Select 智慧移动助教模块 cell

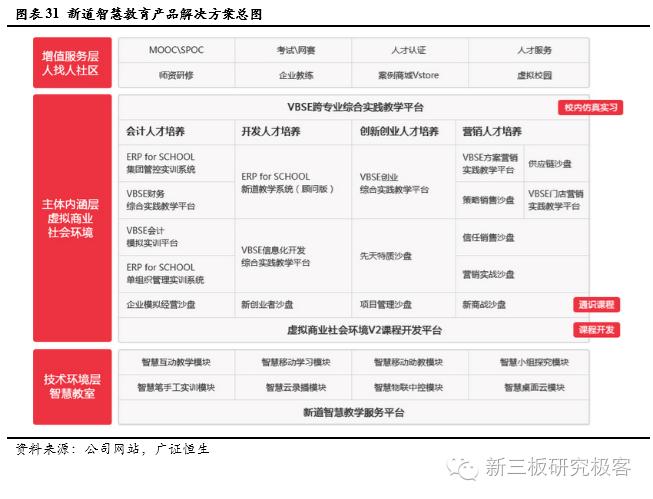point(410,362)
